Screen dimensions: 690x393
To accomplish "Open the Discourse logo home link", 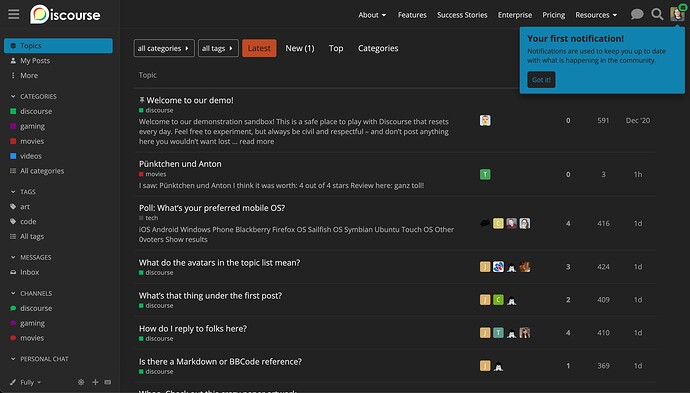I will [x=65, y=15].
